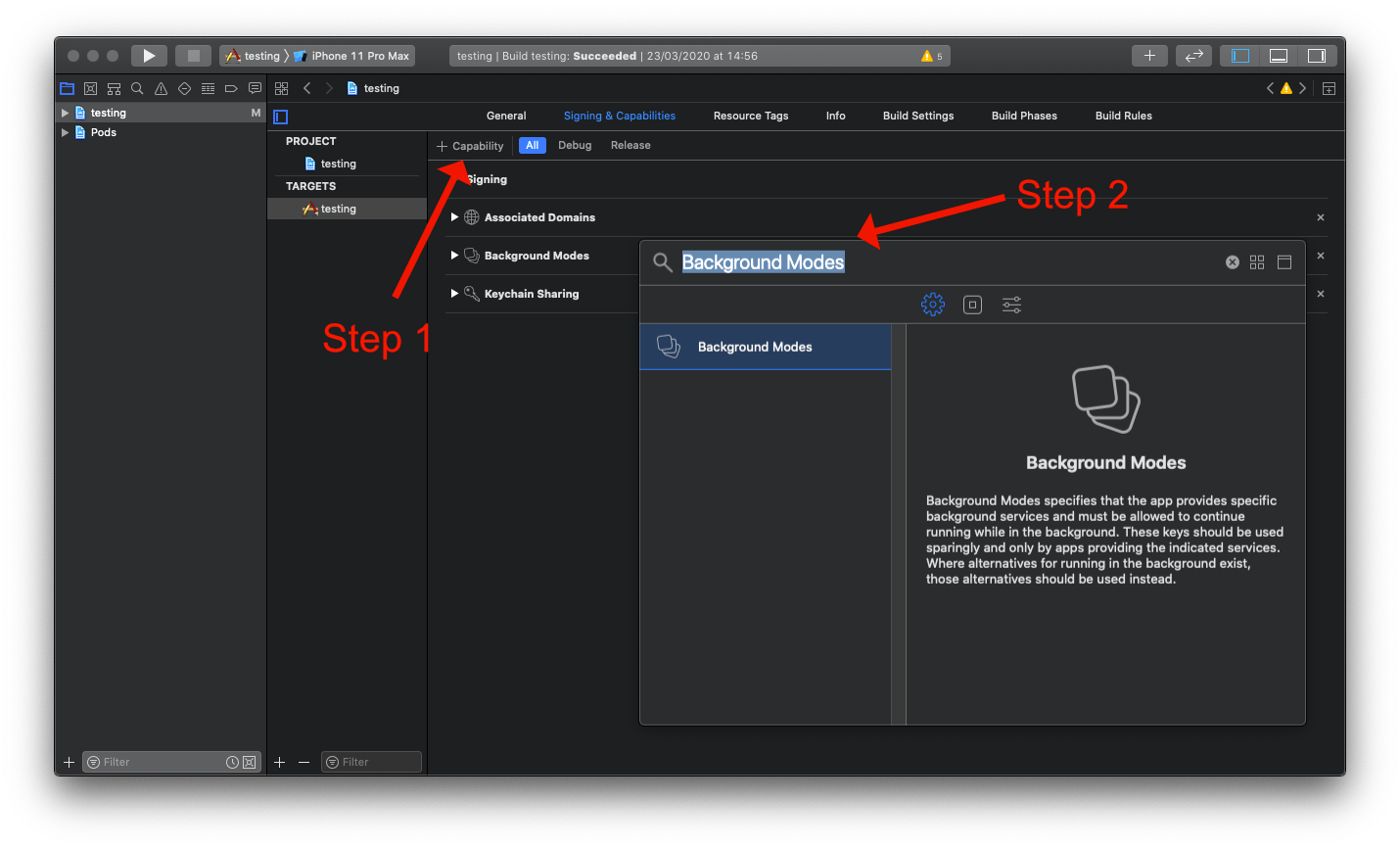1400x848 pixels.
Task: Open Signing & Capabilities tab
Action: pyautogui.click(x=620, y=116)
